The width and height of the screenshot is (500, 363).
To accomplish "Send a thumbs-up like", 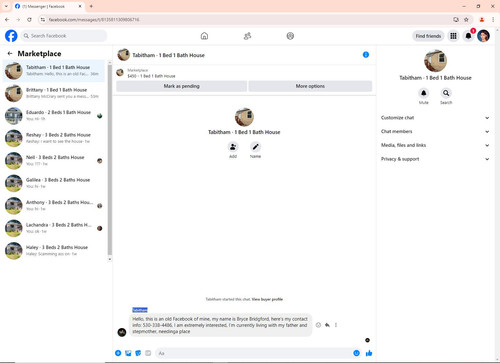I will coord(369,353).
